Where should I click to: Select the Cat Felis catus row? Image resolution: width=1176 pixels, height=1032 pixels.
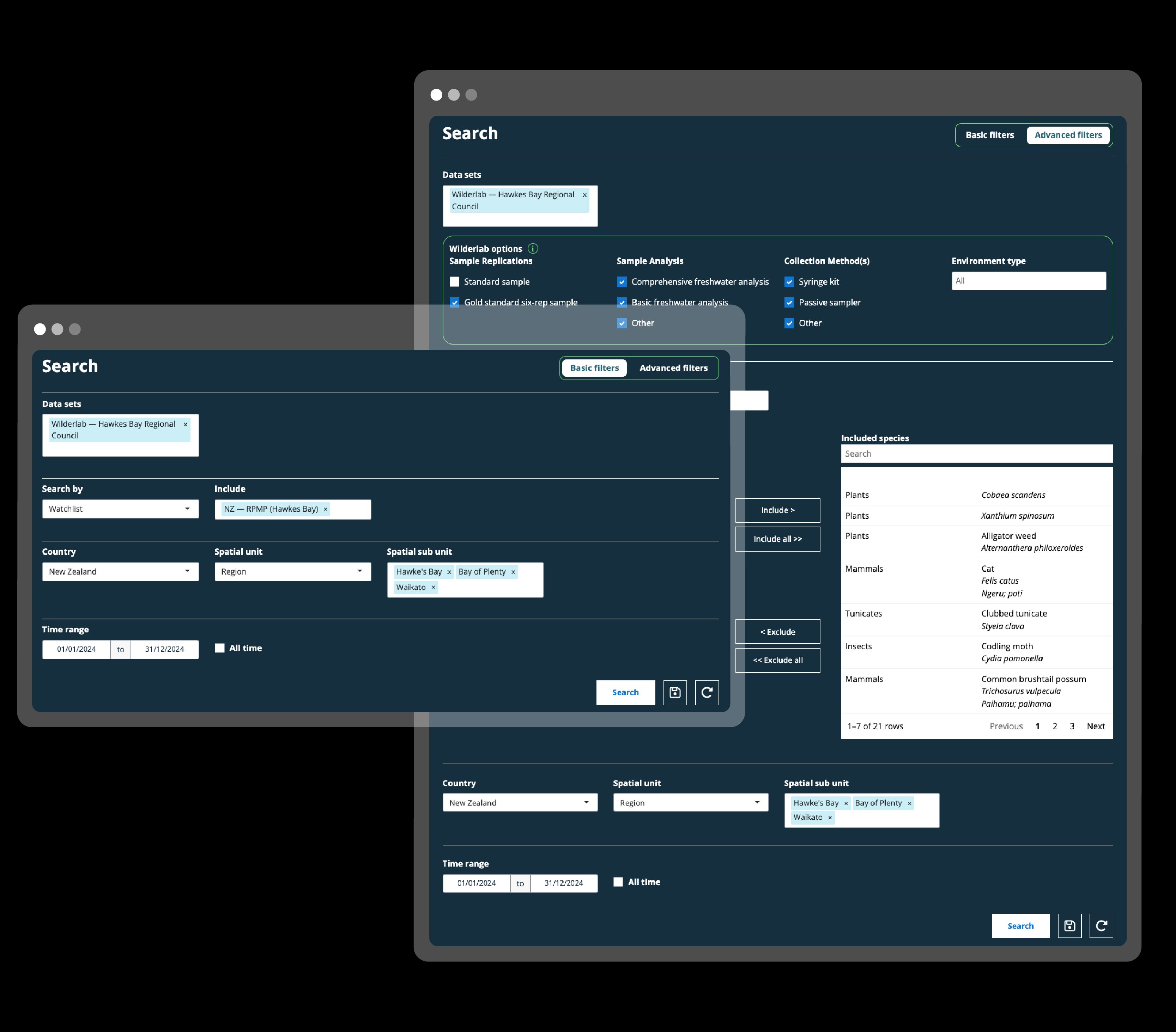click(x=977, y=581)
